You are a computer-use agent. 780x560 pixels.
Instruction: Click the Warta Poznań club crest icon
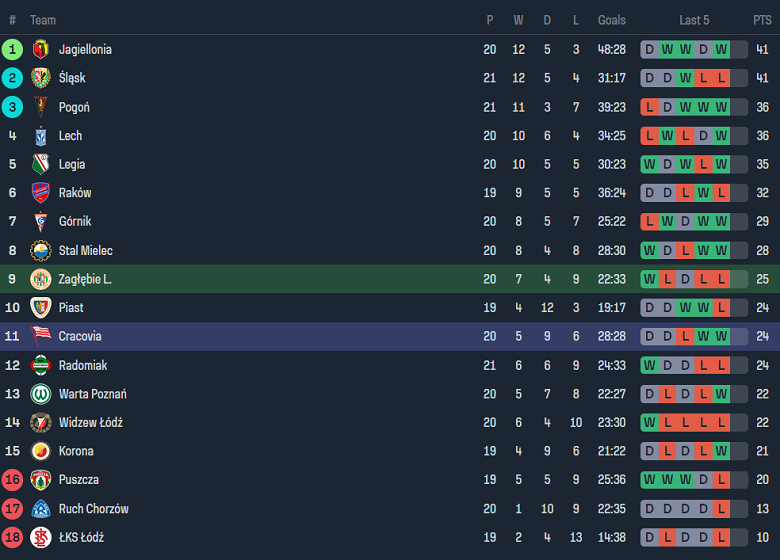pyautogui.click(x=40, y=394)
